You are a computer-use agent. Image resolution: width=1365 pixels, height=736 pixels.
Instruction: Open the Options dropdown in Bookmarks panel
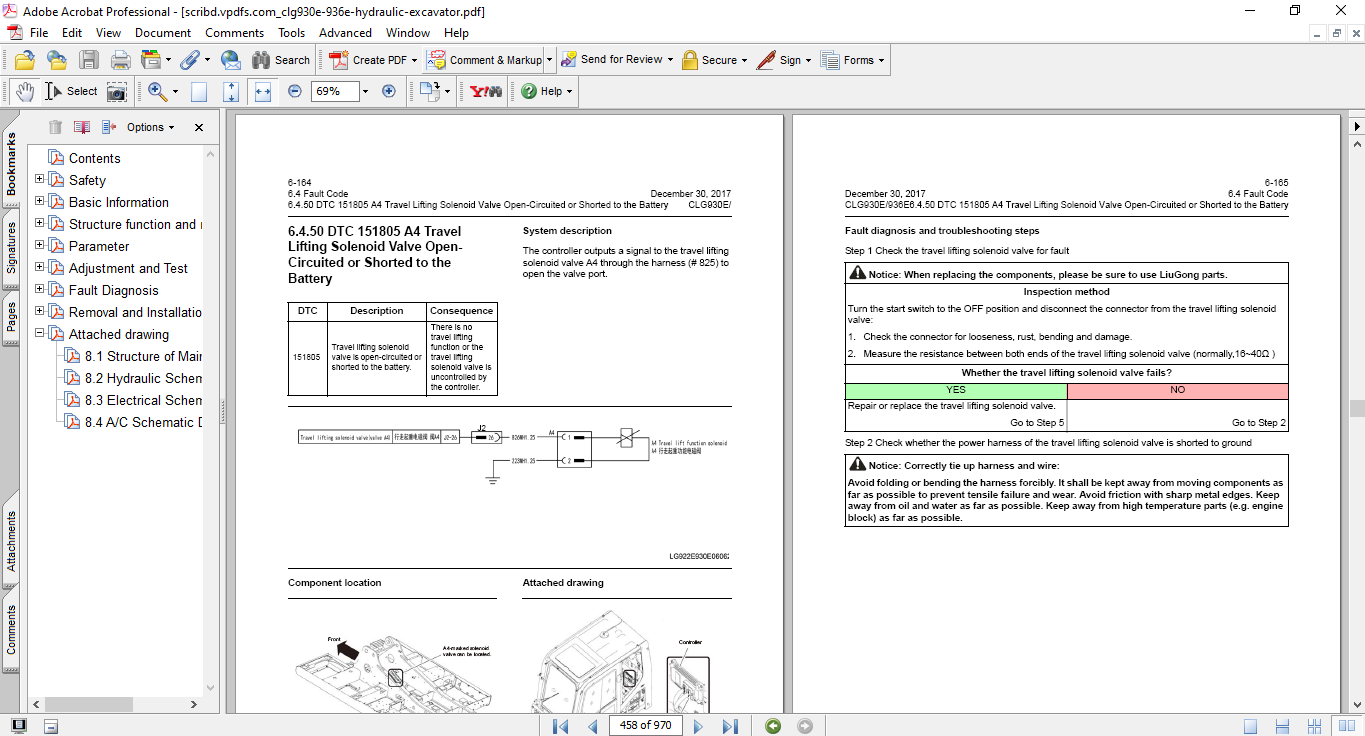pos(148,127)
